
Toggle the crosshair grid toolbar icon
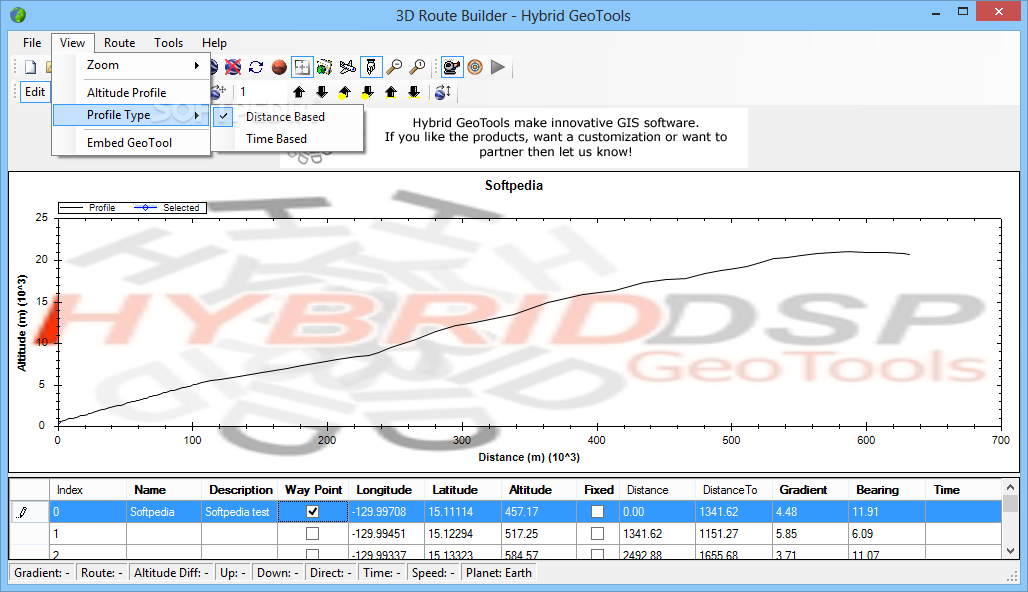pyautogui.click(x=302, y=67)
